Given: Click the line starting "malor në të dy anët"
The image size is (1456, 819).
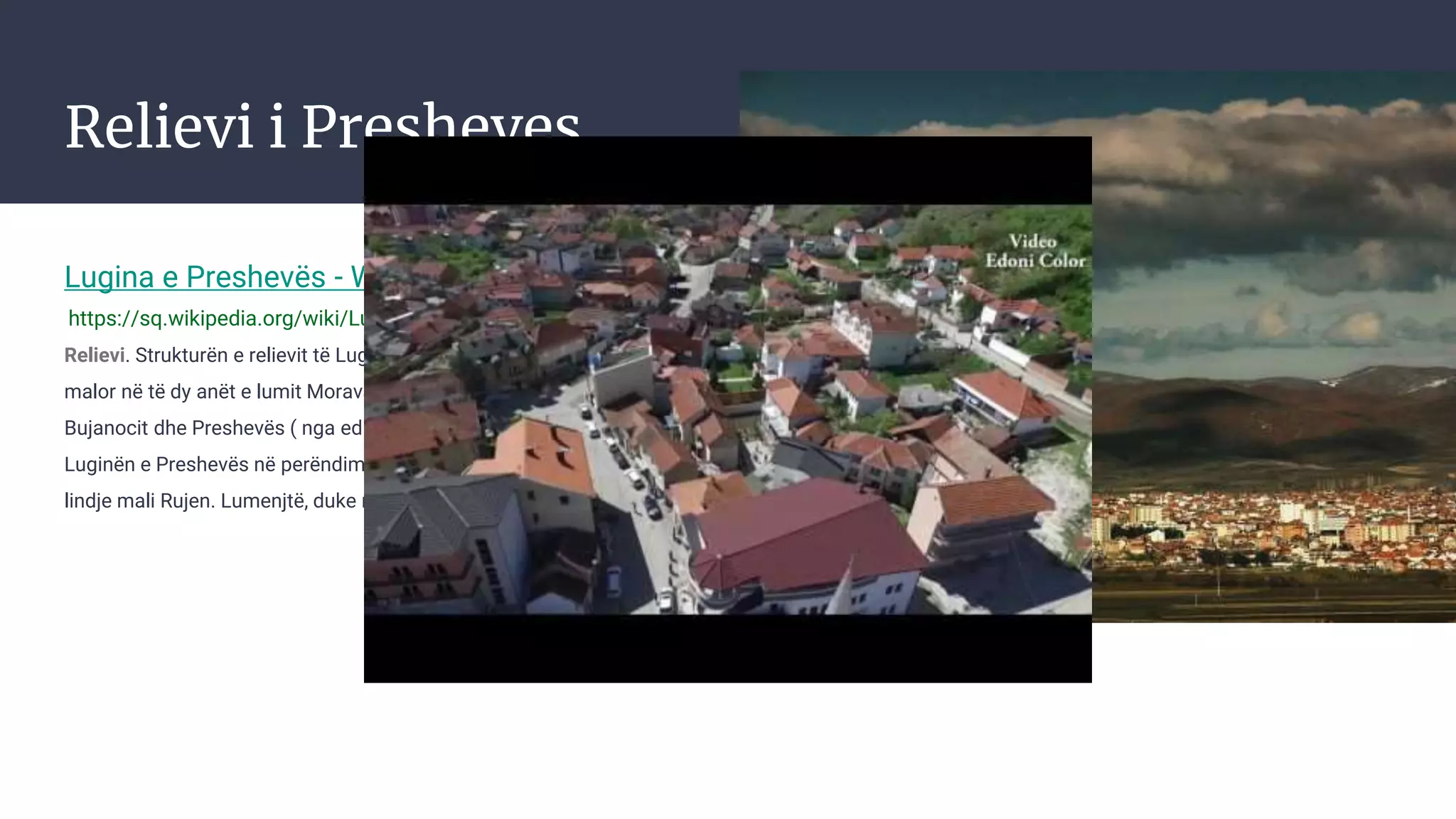Looking at the screenshot, I should [x=213, y=392].
